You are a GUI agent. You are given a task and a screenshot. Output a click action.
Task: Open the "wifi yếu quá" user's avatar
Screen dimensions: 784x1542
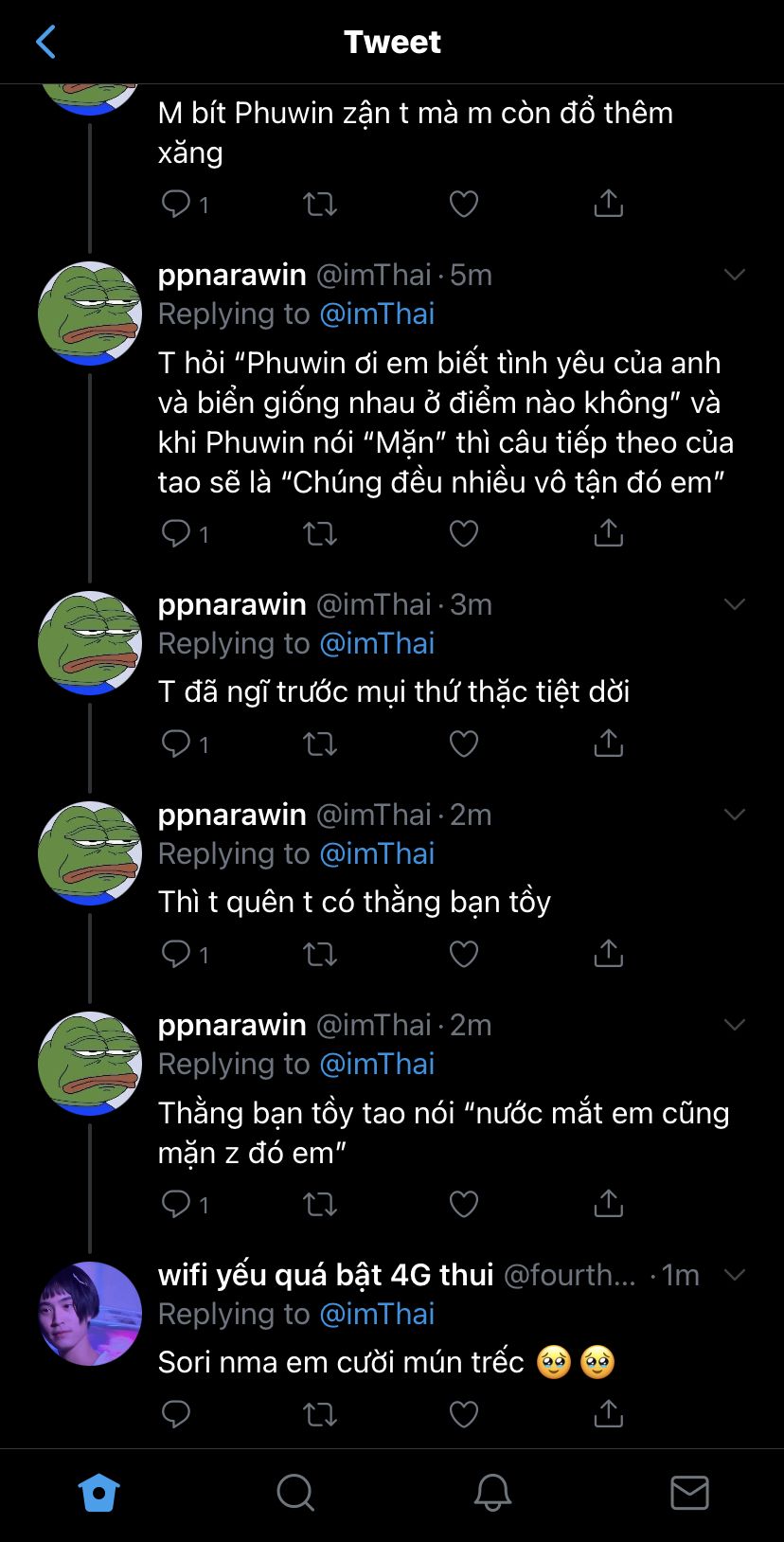pos(90,1314)
